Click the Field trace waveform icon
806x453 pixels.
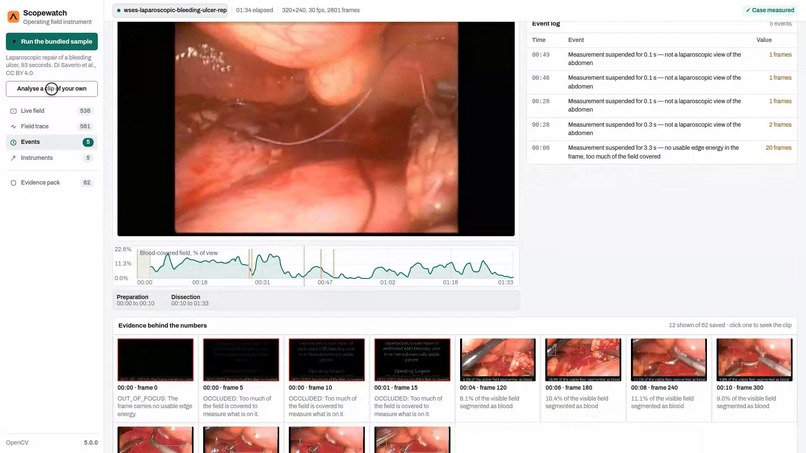click(13, 126)
